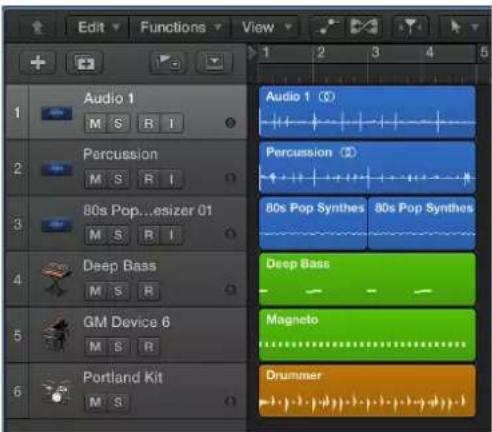
Task: Select the Magneto MIDI region
Action: [367, 335]
